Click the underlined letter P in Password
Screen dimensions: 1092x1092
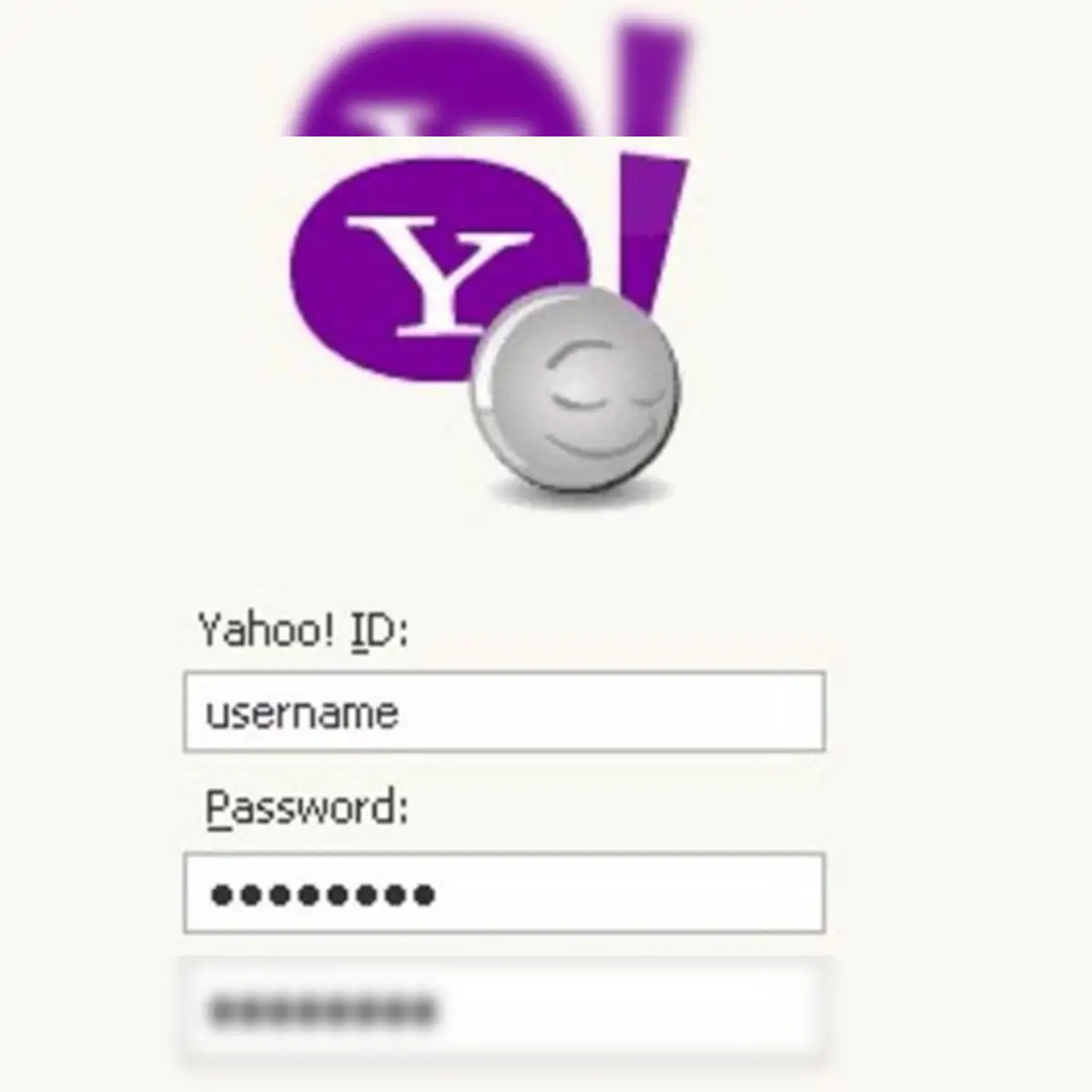click(217, 806)
